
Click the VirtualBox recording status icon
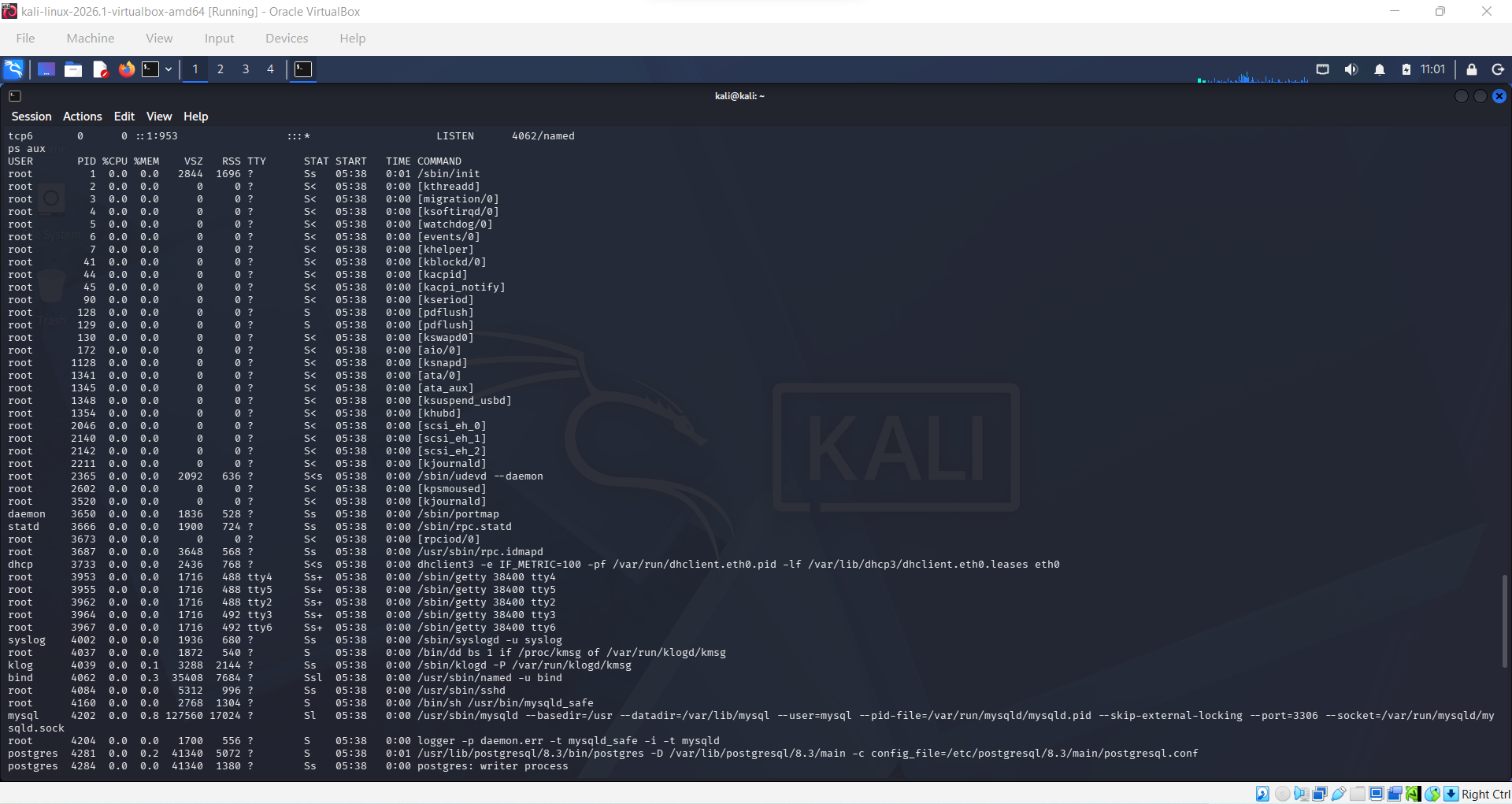pos(1395,794)
